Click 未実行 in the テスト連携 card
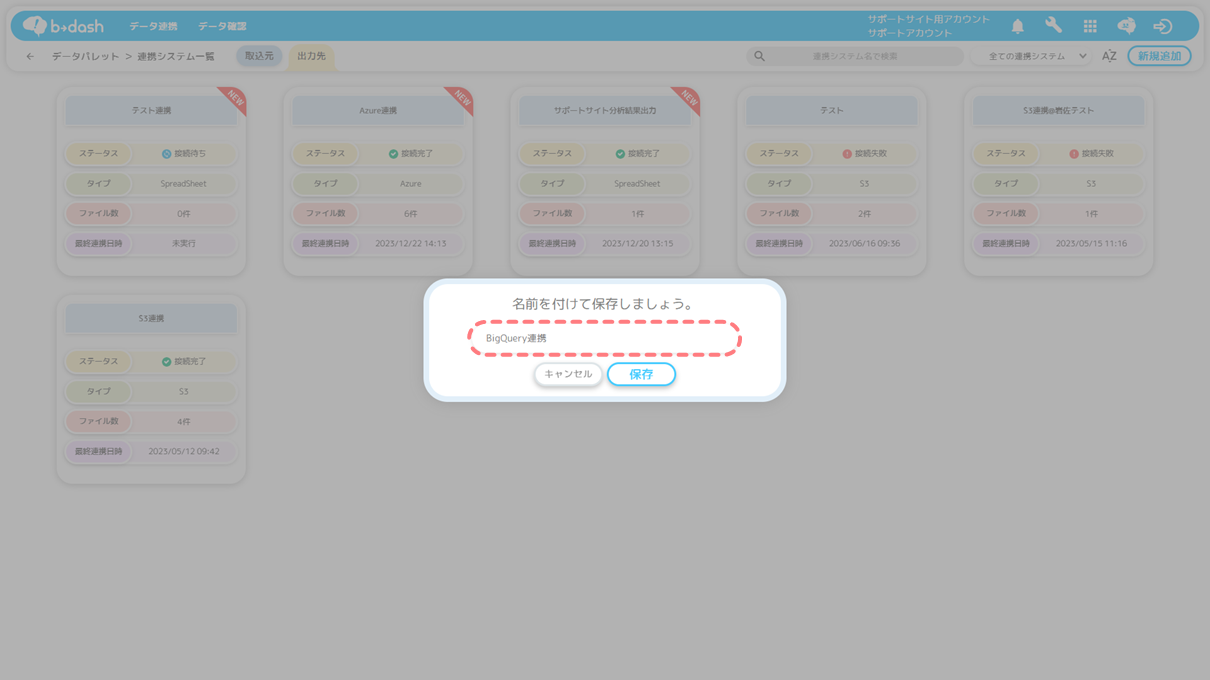Screen dimensions: 1210x680 184,243
